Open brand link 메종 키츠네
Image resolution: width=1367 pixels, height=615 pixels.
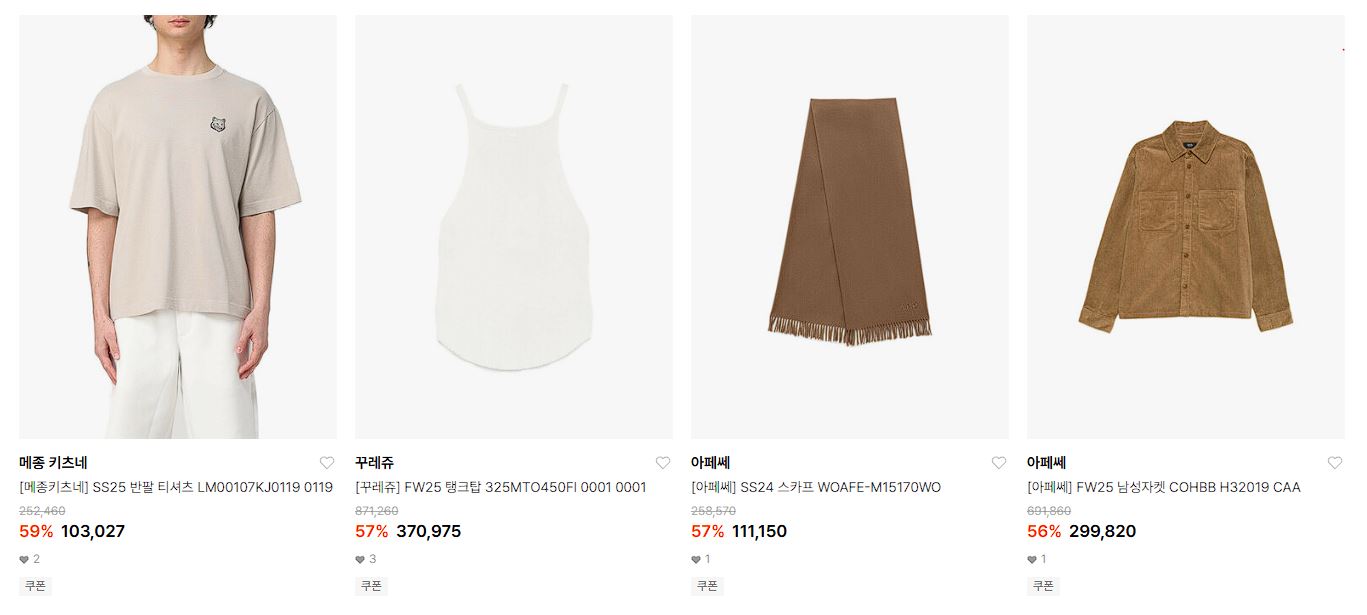click(x=54, y=463)
